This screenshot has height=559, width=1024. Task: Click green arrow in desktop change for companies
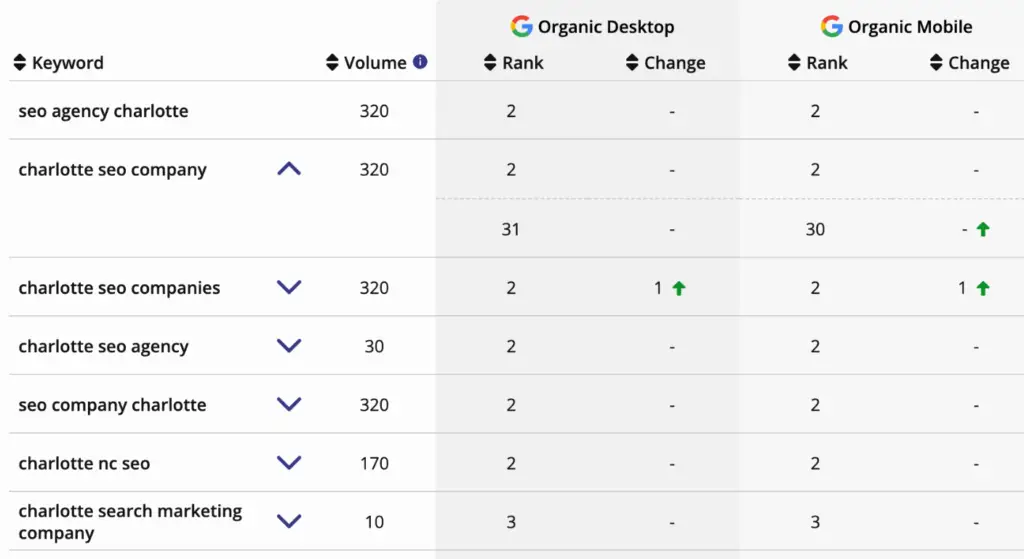(679, 288)
